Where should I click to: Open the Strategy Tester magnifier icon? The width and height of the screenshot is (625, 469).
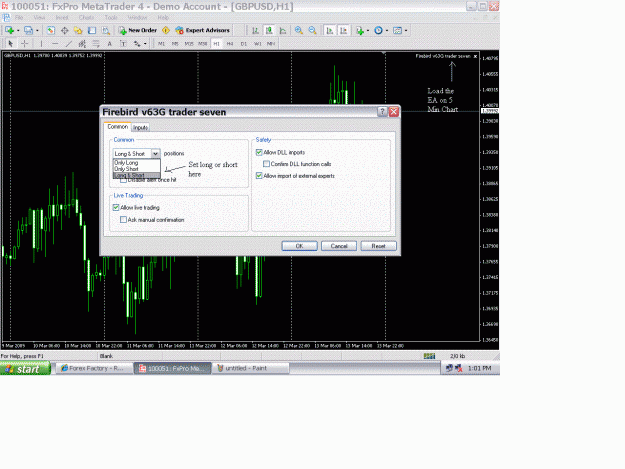(105, 30)
